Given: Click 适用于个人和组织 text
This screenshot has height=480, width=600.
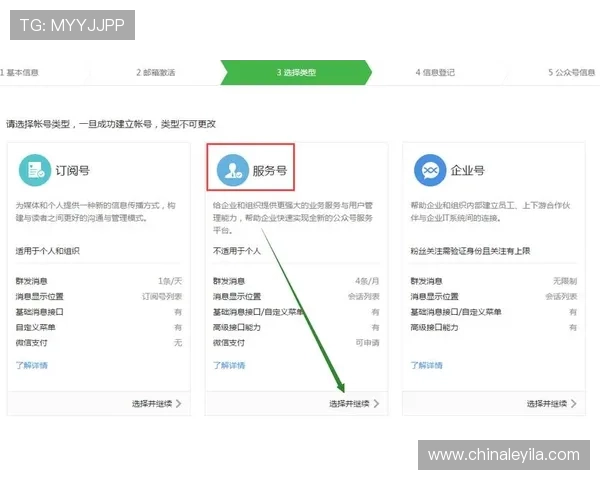Looking at the screenshot, I should (47, 251).
